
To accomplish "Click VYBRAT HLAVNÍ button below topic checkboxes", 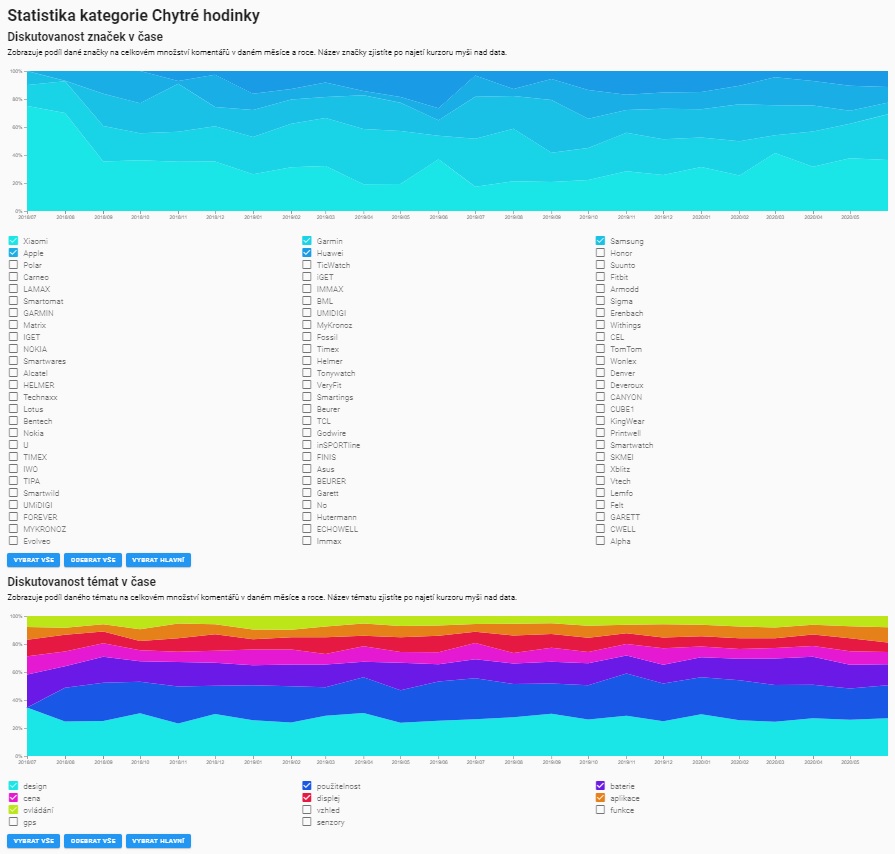I will click(x=158, y=841).
